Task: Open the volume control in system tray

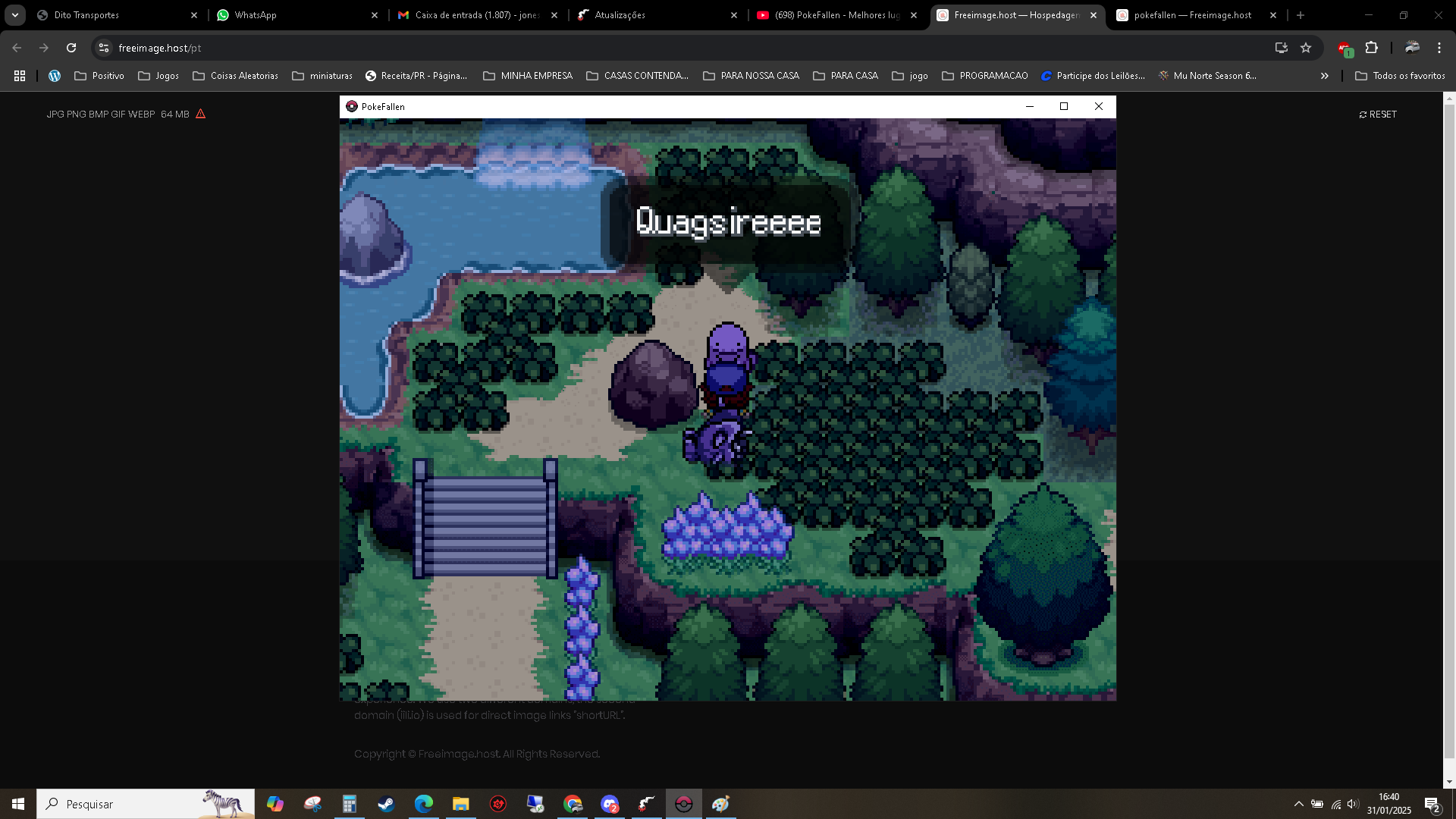Action: pos(1353,804)
